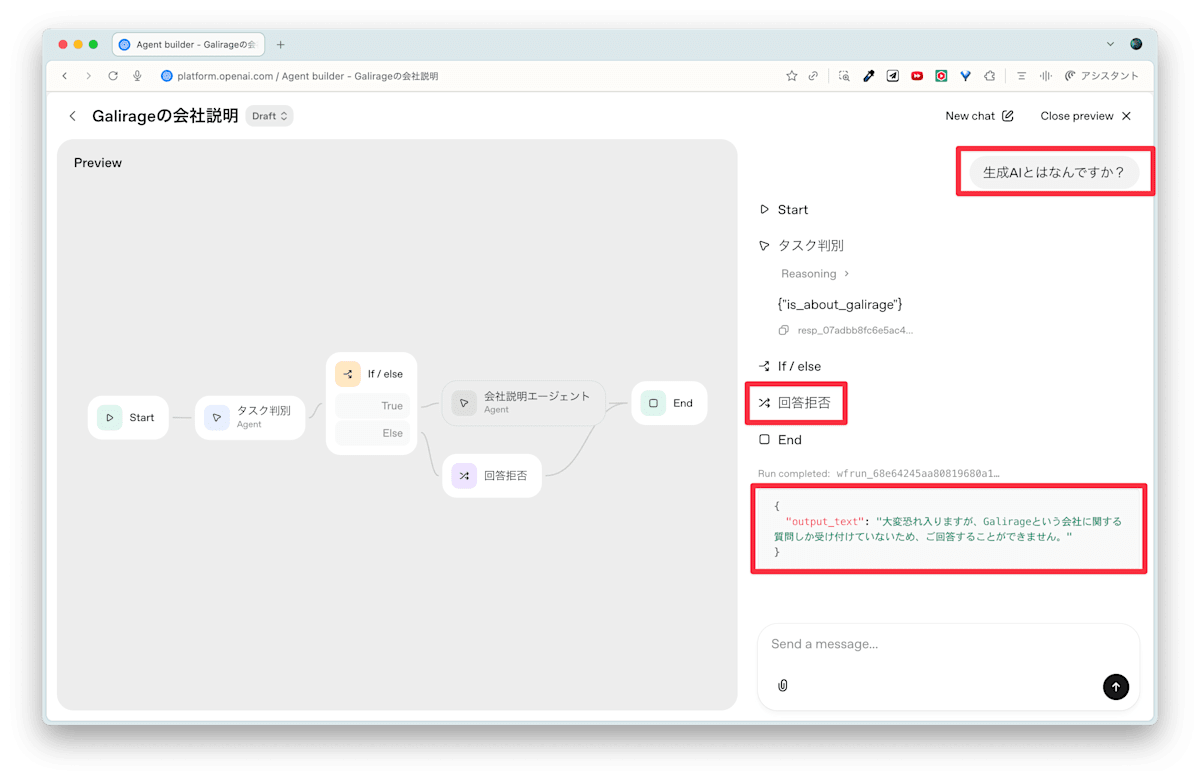This screenshot has height=781, width=1200.
Task: Click the green play extension icon
Action: point(941,76)
